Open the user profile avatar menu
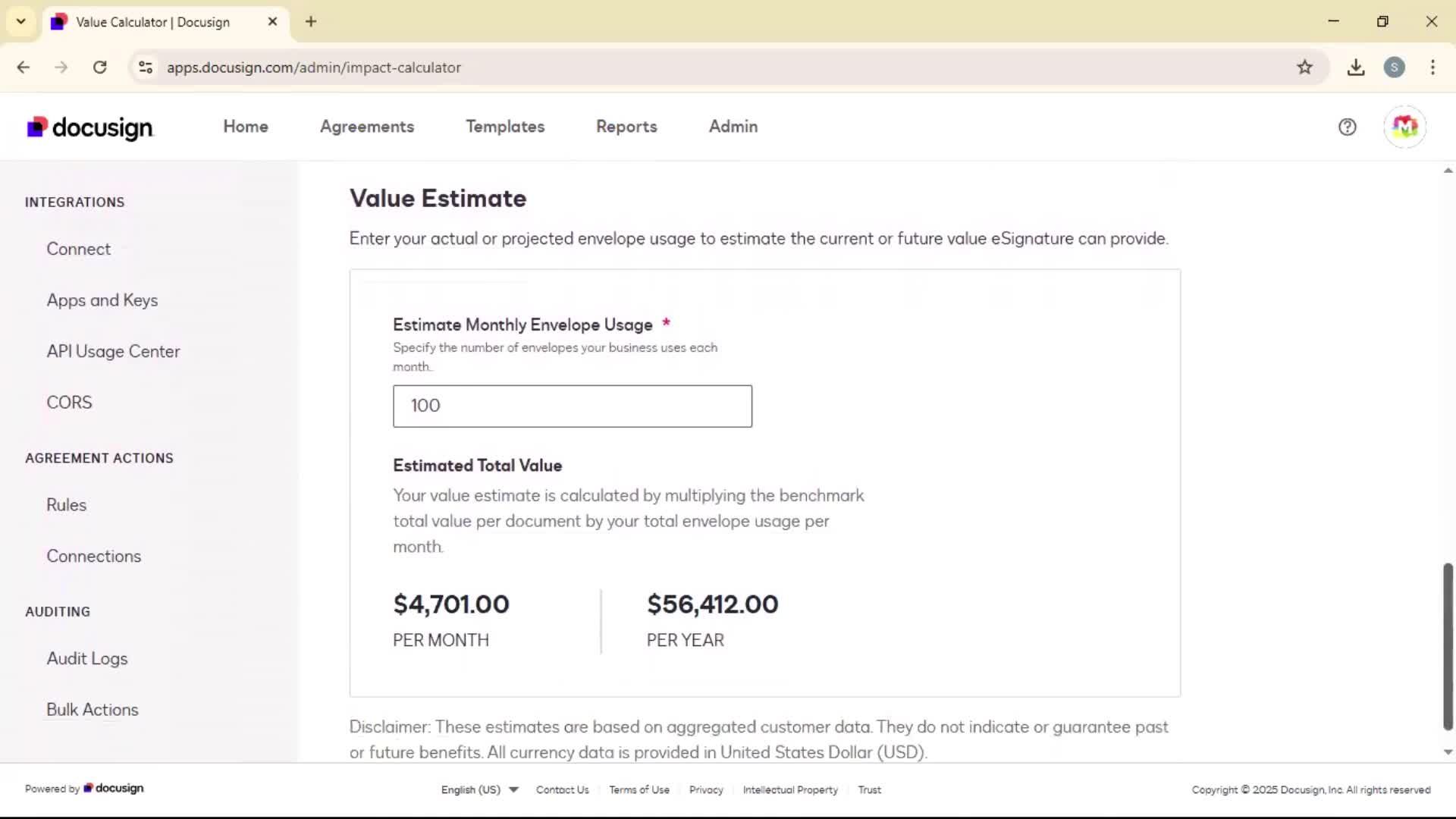The image size is (1456, 819). [x=1404, y=127]
